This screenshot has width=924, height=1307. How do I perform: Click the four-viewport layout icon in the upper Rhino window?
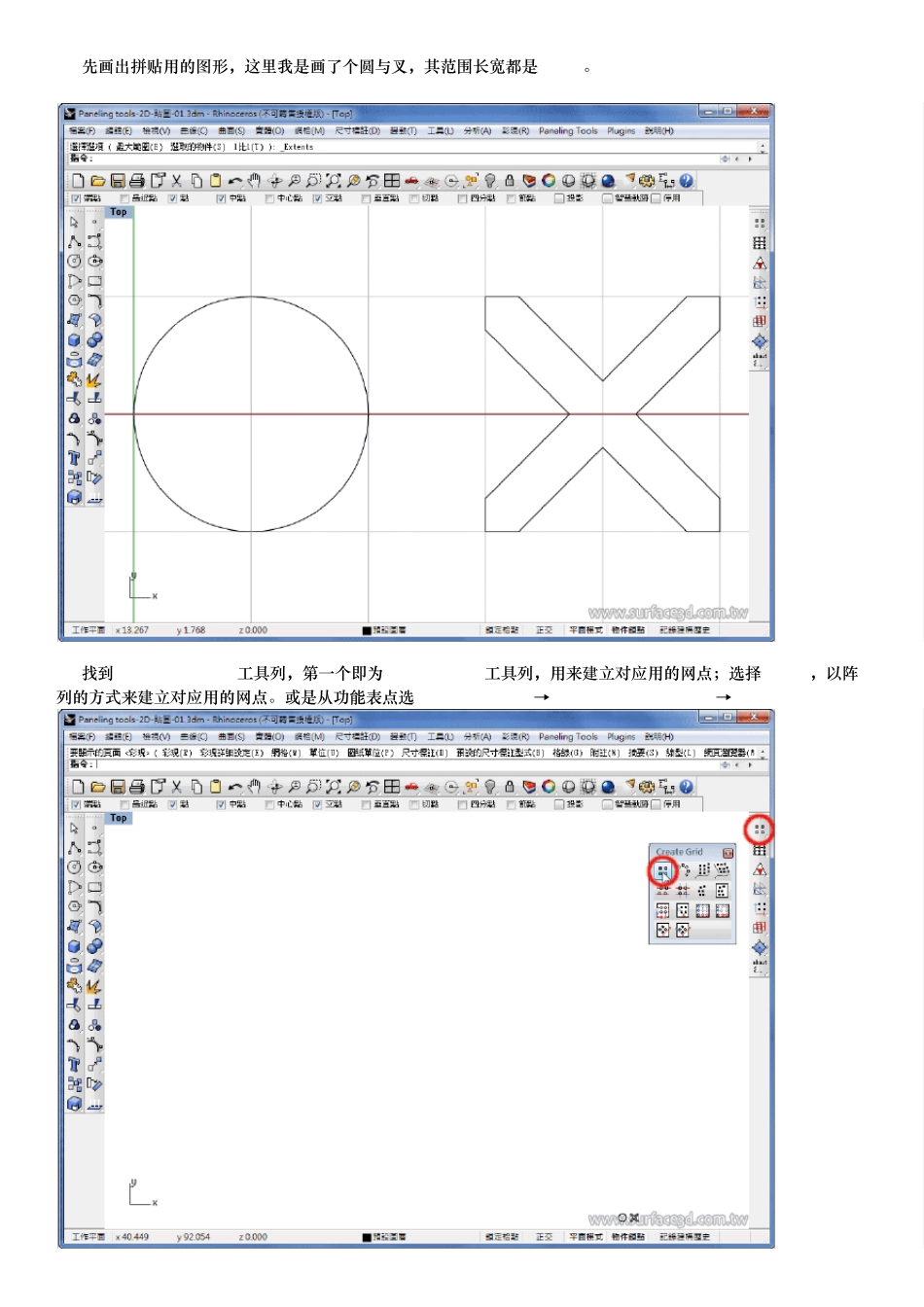click(x=392, y=181)
